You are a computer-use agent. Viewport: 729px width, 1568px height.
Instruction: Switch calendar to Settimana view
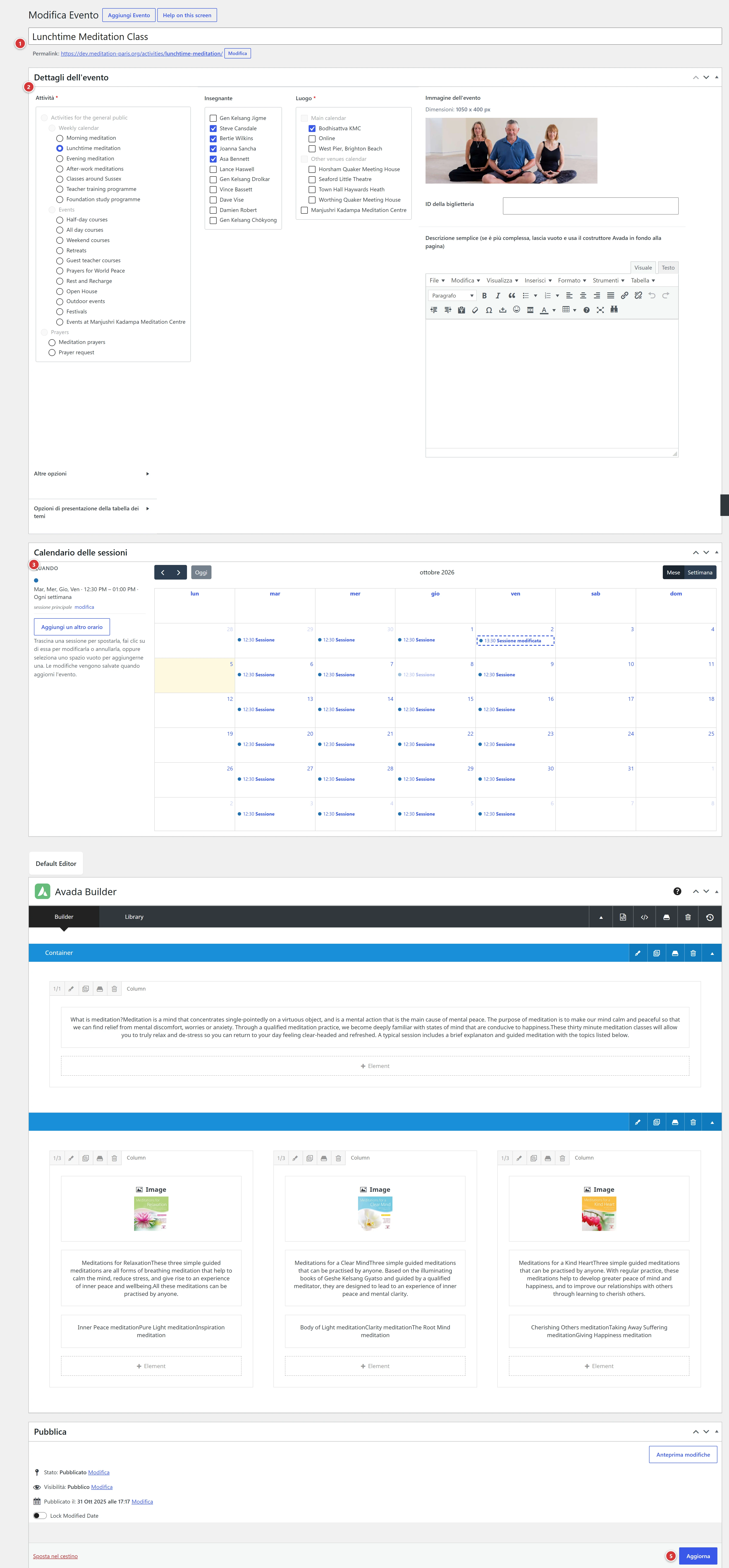(x=700, y=573)
